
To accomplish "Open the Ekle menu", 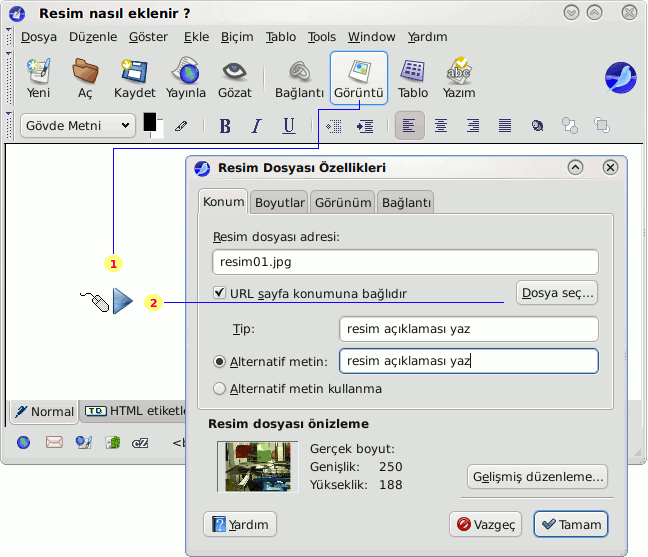I will pyautogui.click(x=196, y=37).
